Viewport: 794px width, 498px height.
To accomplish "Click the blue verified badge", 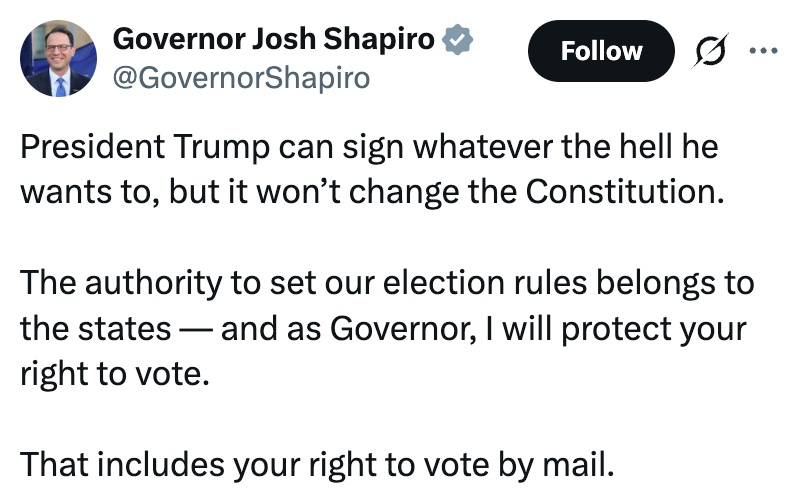I will tap(457, 40).
